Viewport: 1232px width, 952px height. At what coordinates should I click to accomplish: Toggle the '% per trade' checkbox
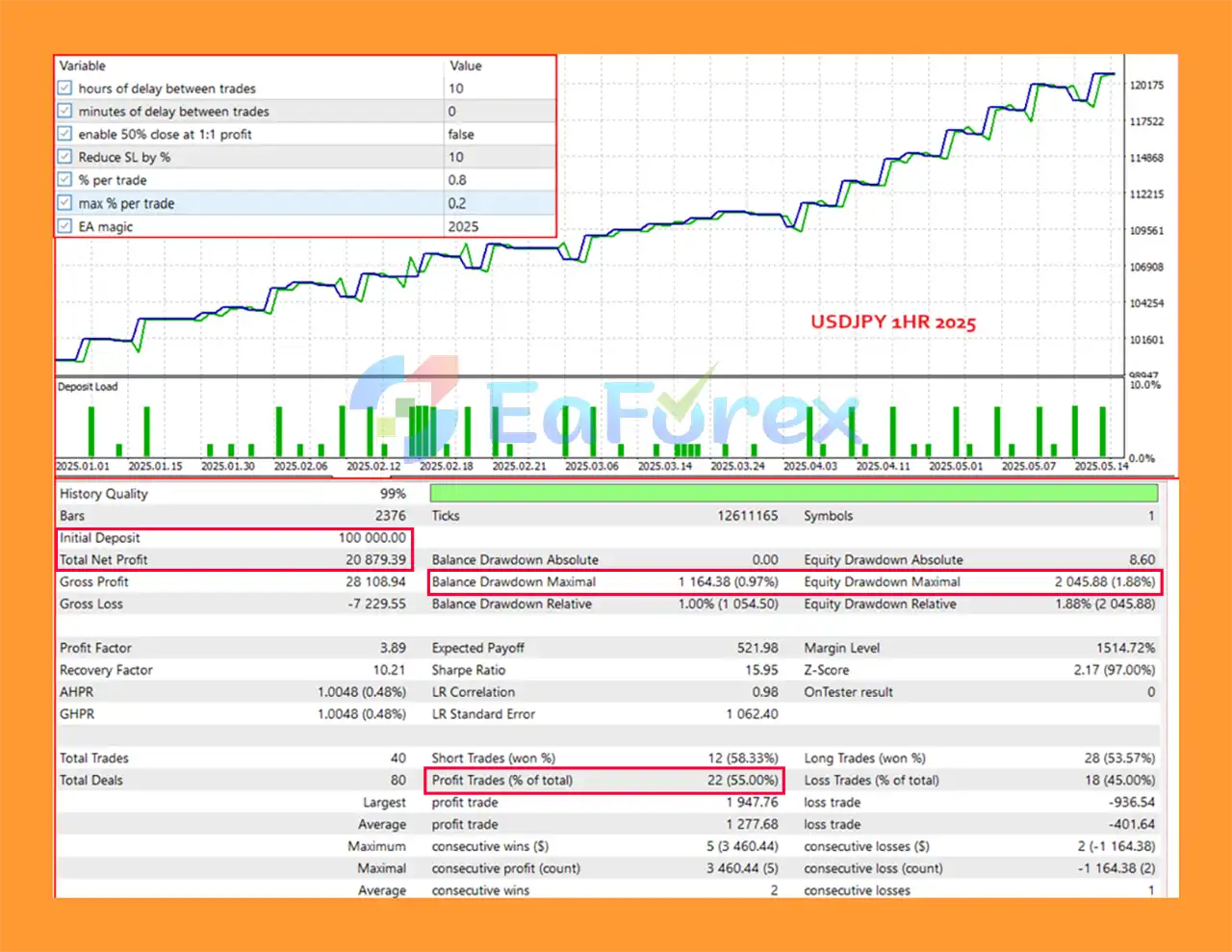click(x=65, y=180)
